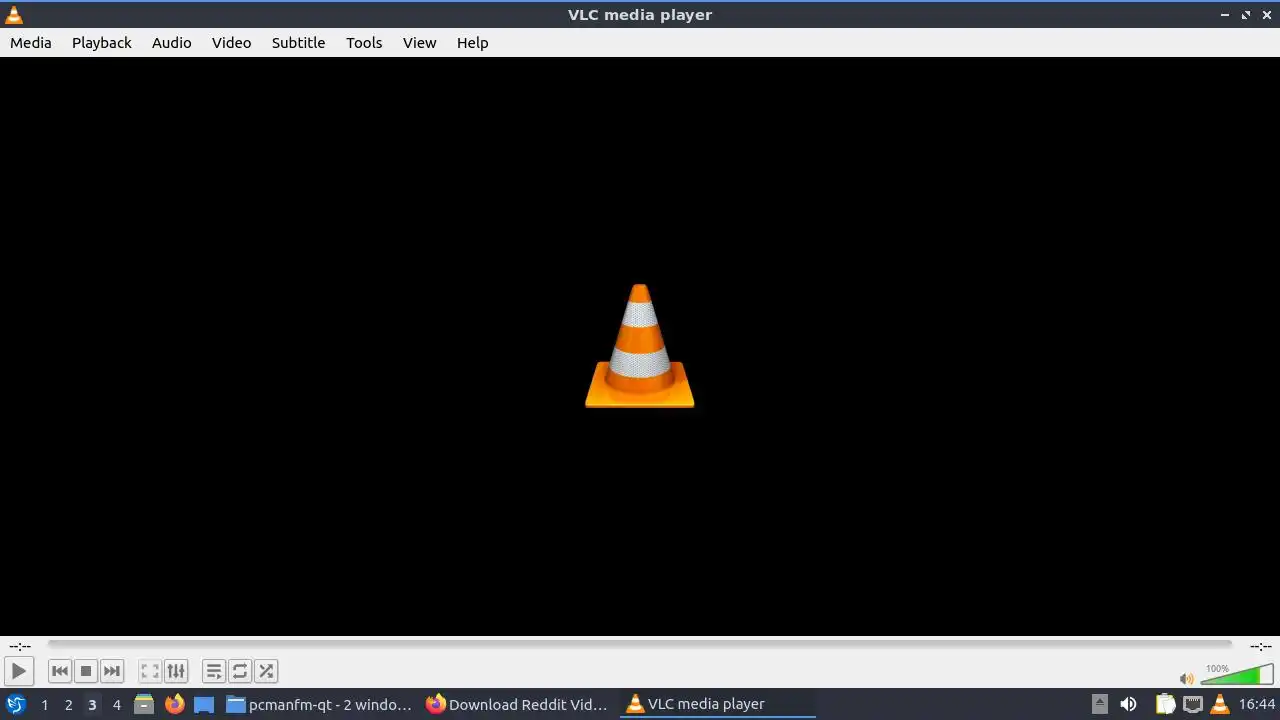This screenshot has width=1280, height=720.
Task: Open the Media menu
Action: coord(31,42)
